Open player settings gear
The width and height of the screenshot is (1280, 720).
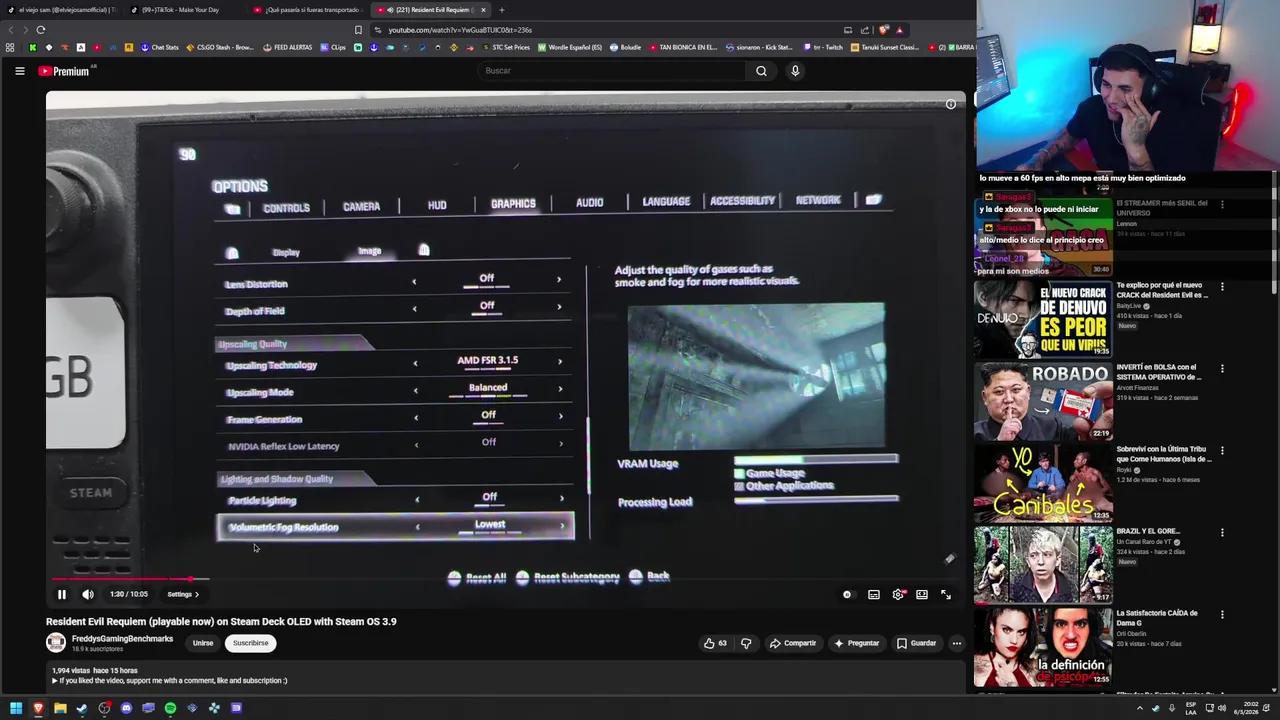(898, 594)
